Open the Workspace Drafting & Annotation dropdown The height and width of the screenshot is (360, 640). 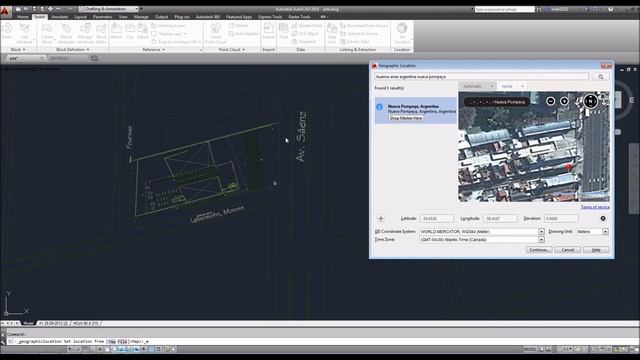click(x=109, y=9)
